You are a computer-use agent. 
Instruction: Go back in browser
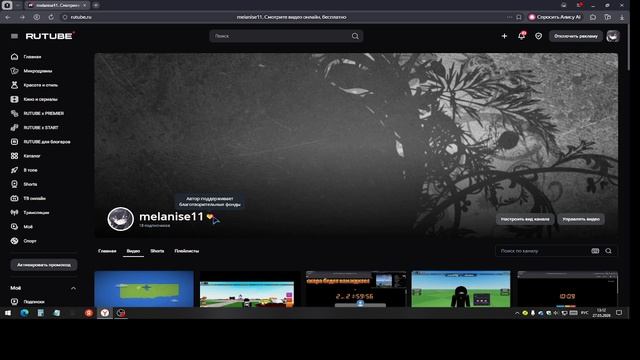point(8,17)
